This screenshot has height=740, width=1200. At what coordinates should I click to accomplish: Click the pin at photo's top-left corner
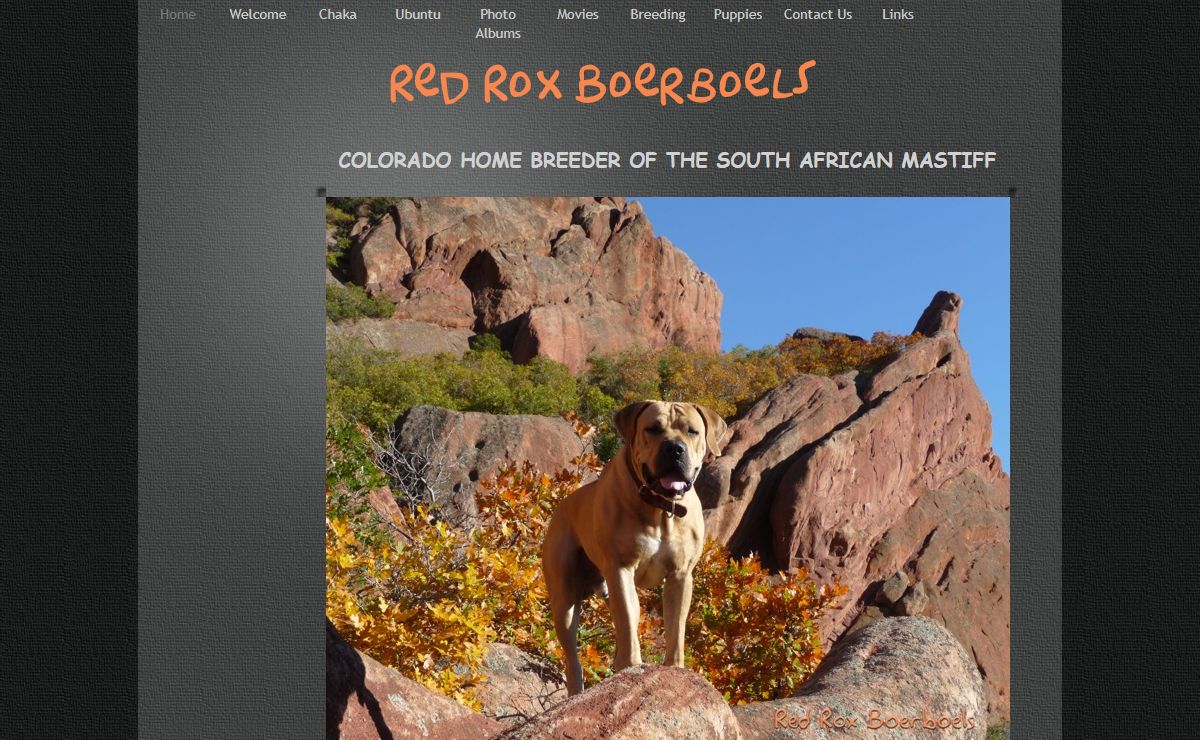(322, 192)
